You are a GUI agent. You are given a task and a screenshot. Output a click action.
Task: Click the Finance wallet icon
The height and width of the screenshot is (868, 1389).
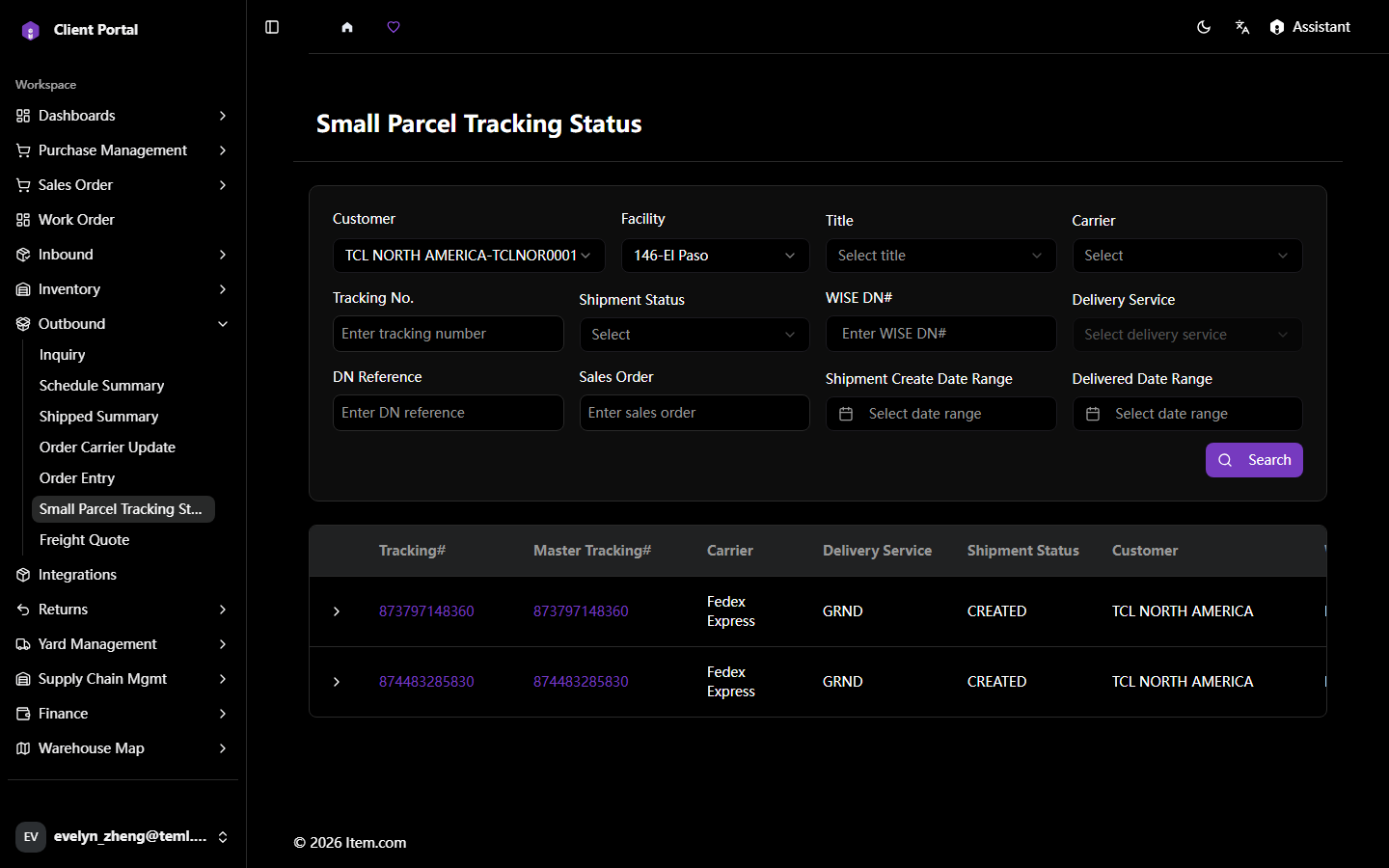[23, 714]
